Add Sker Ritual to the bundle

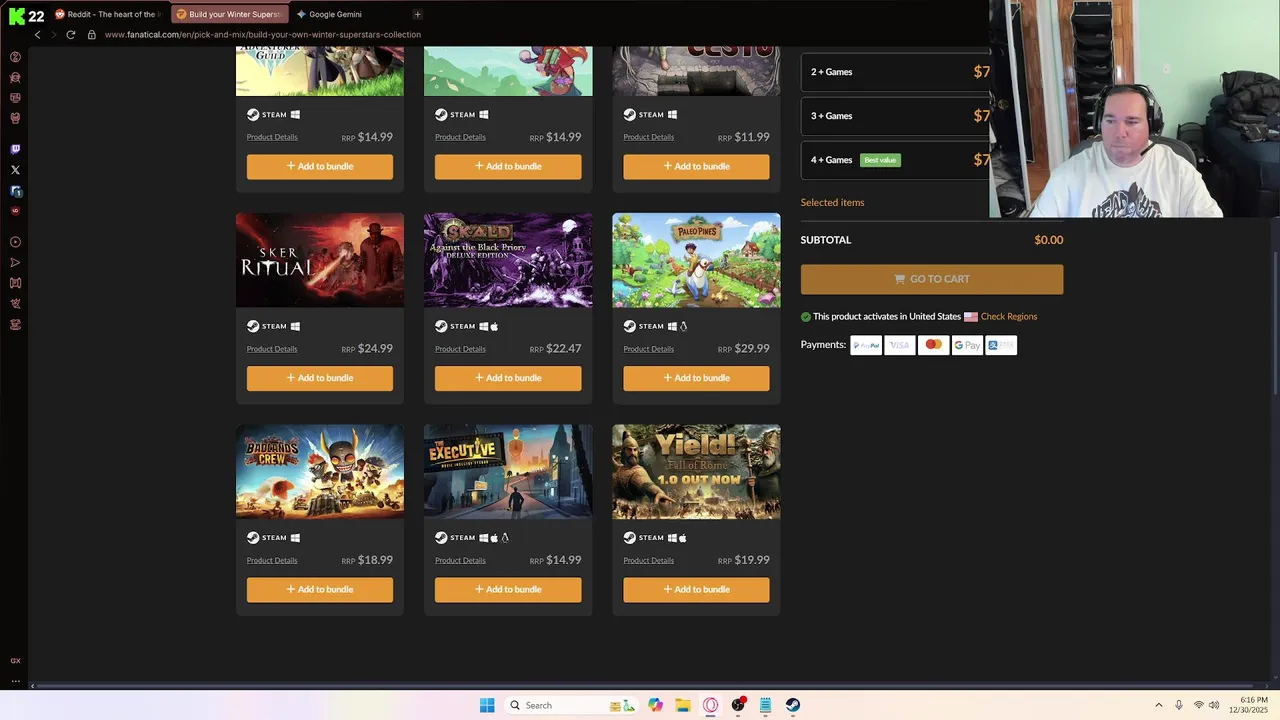pos(320,378)
